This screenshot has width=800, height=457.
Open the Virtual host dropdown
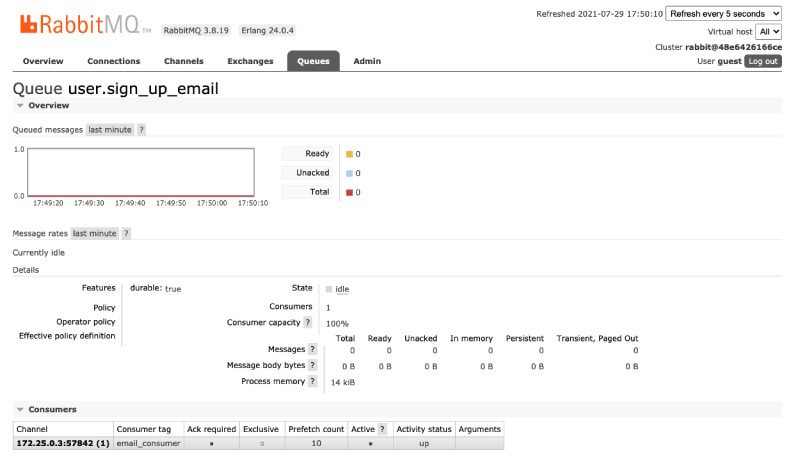[768, 32]
